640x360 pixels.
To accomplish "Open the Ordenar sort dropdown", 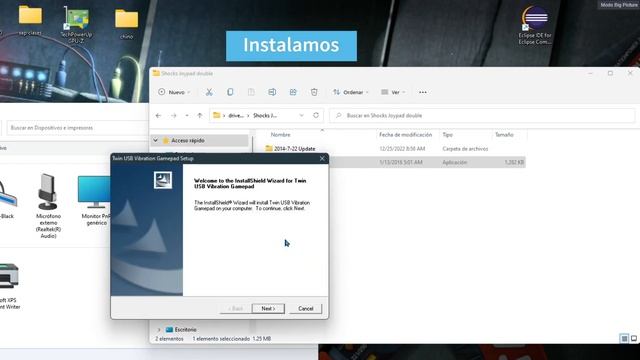I will pyautogui.click(x=351, y=92).
